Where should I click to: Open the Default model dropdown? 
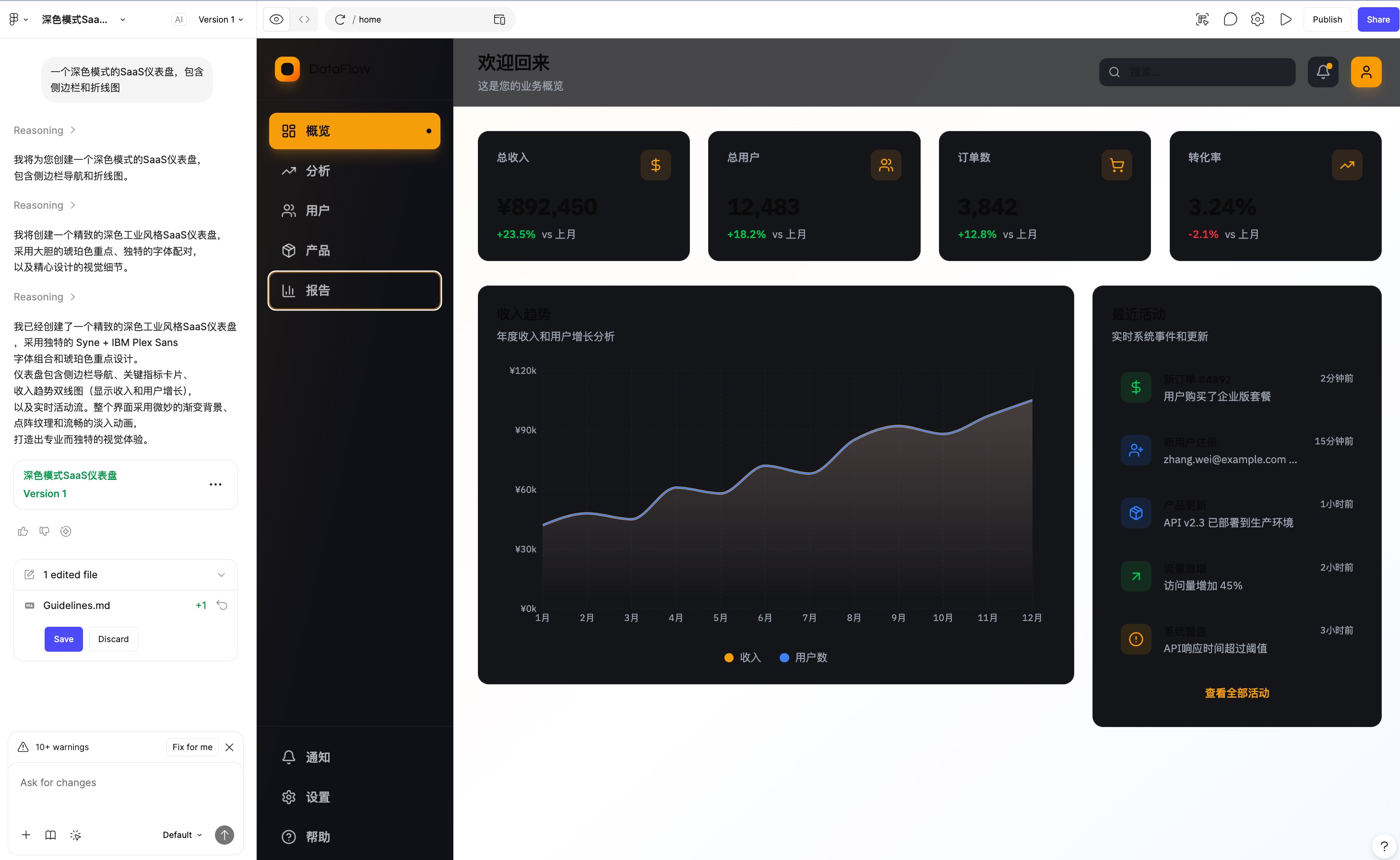pyautogui.click(x=182, y=835)
